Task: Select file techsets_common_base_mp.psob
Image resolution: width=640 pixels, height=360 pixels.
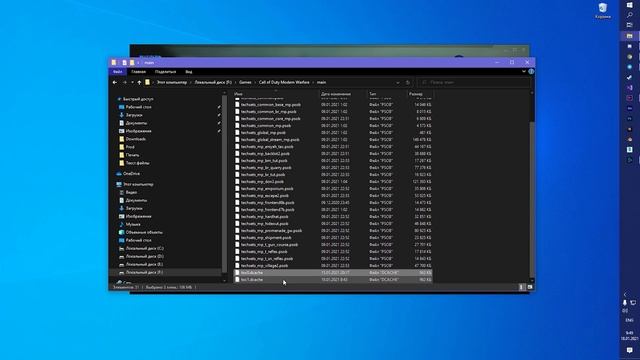Action: (x=271, y=105)
